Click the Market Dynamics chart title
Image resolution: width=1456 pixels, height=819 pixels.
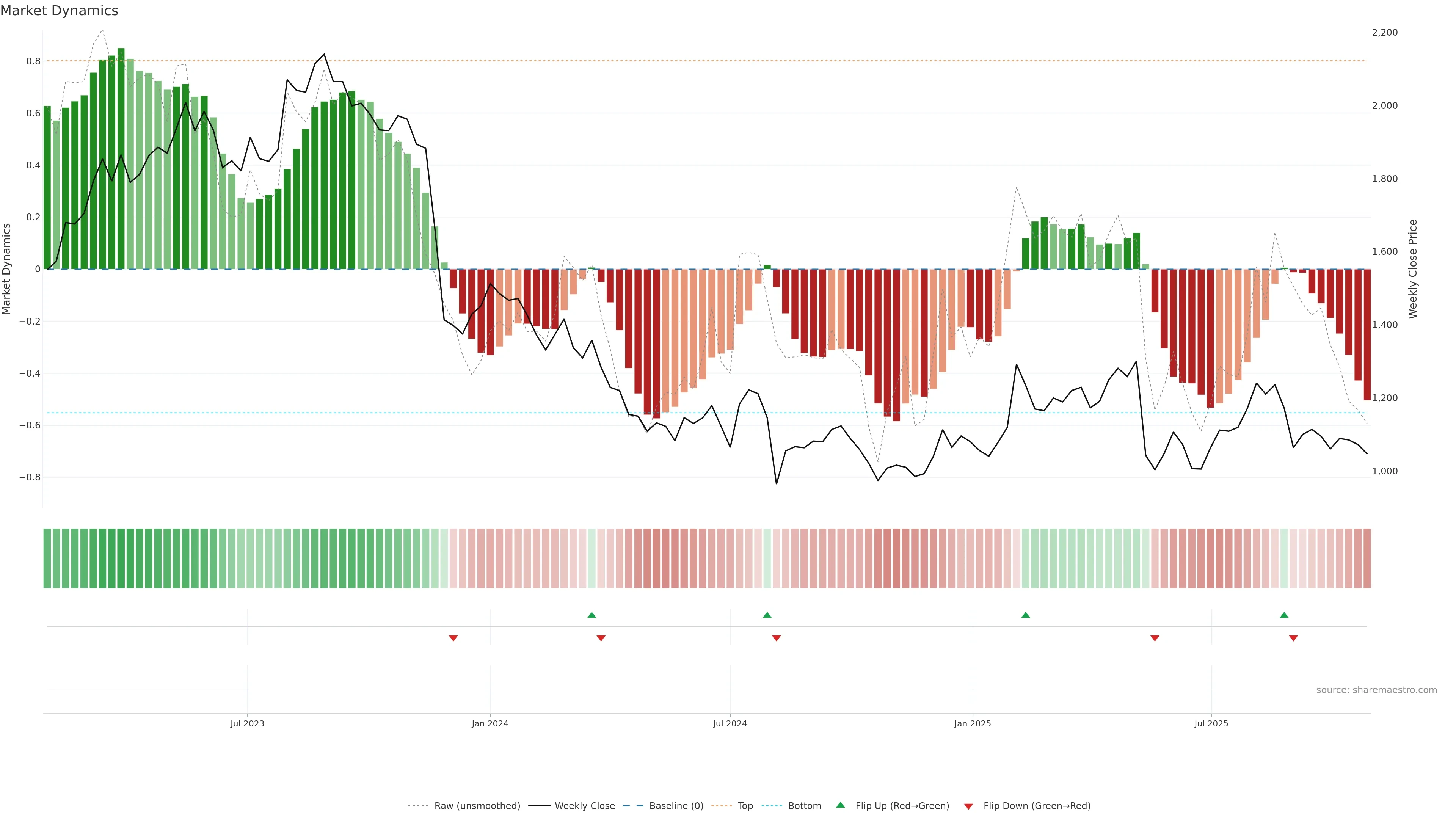click(60, 11)
